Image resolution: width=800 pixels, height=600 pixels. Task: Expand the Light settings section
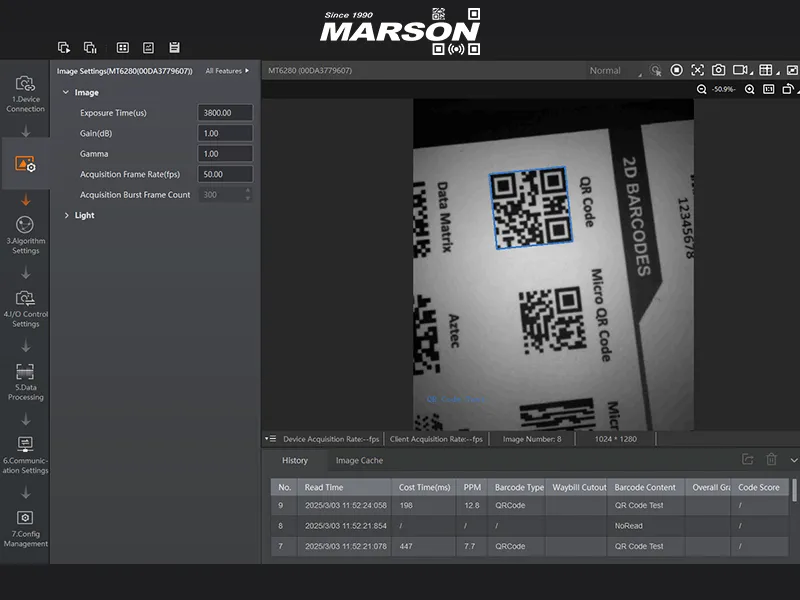(66, 215)
